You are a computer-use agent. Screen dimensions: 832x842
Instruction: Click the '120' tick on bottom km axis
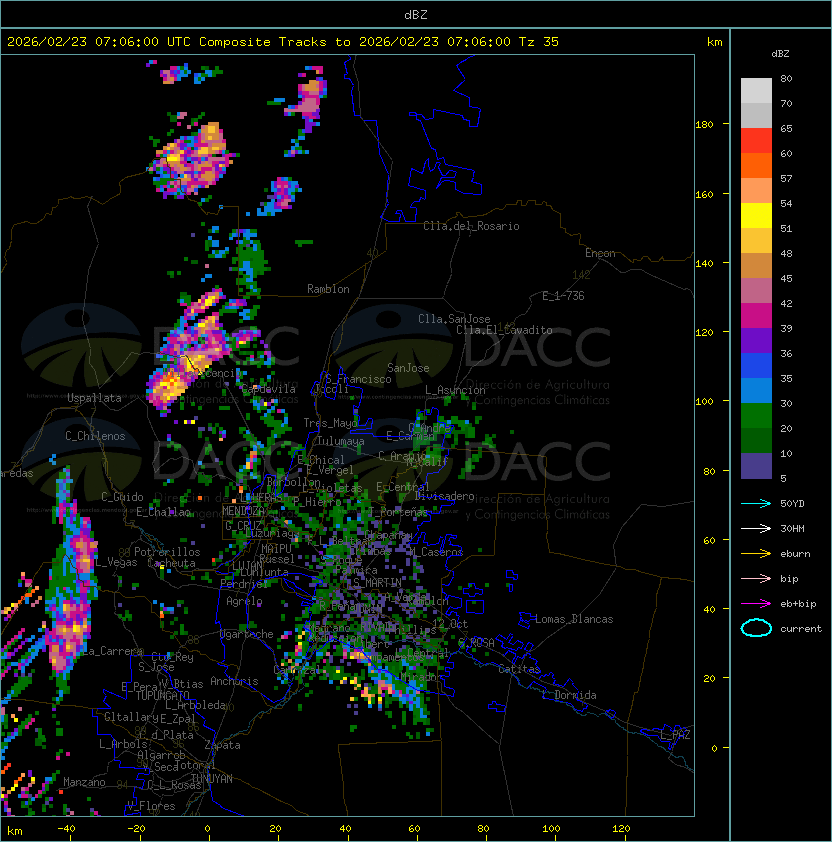[621, 829]
